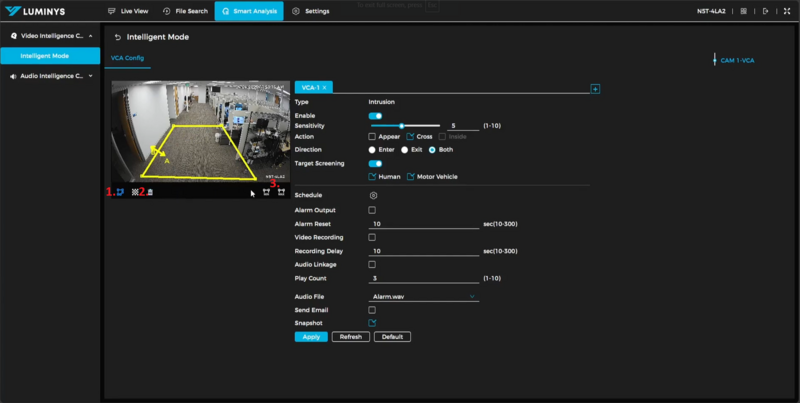Click the logout icon in top bar
The height and width of the screenshot is (403, 800).
[766, 11]
